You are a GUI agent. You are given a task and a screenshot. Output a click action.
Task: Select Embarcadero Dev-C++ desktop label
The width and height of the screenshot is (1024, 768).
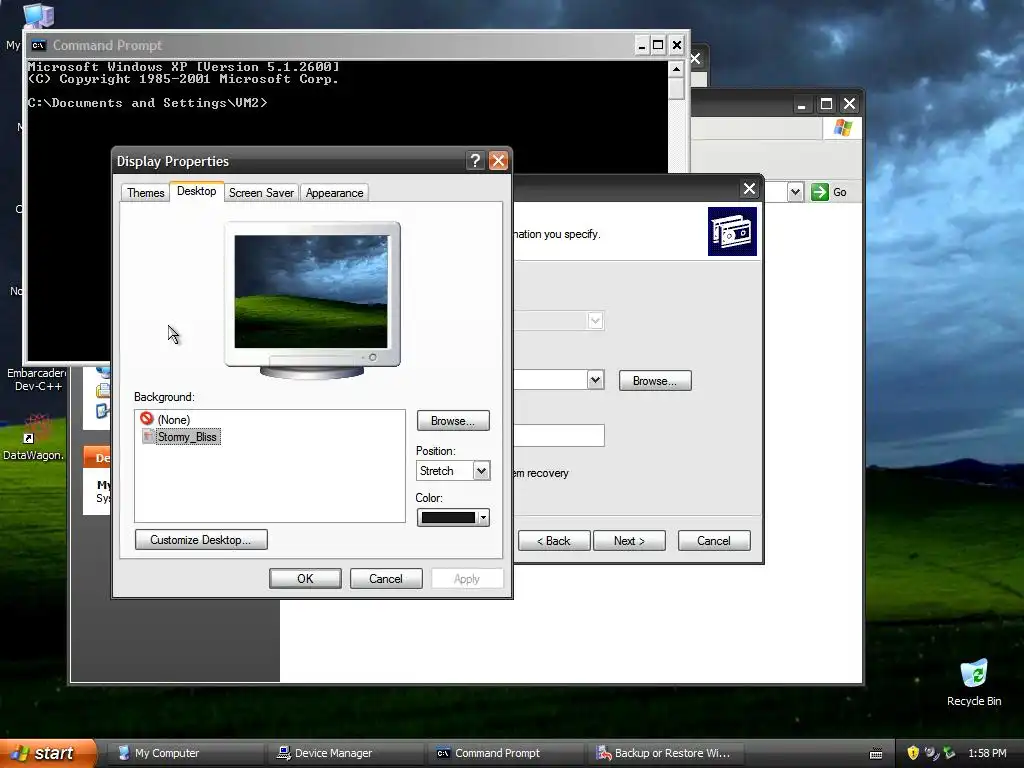pos(37,379)
